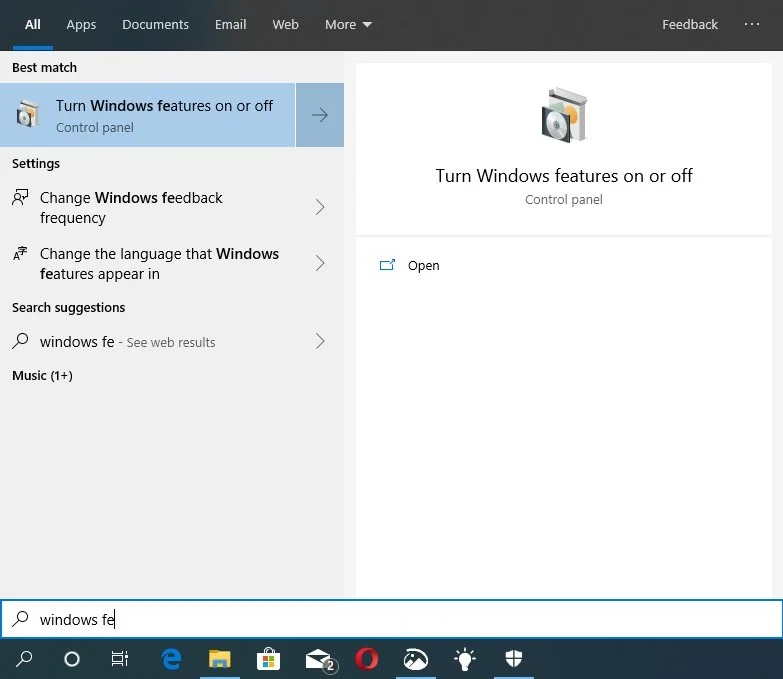Click the search box containing windows fe
783x679 pixels.
(392, 619)
